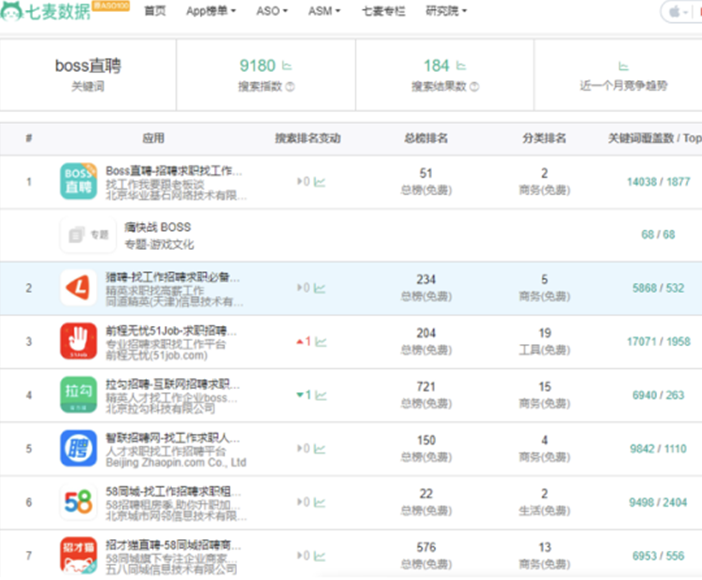Click 专题 icon beside 痛快战 BOSS
The height and width of the screenshot is (580, 702).
tap(89, 234)
